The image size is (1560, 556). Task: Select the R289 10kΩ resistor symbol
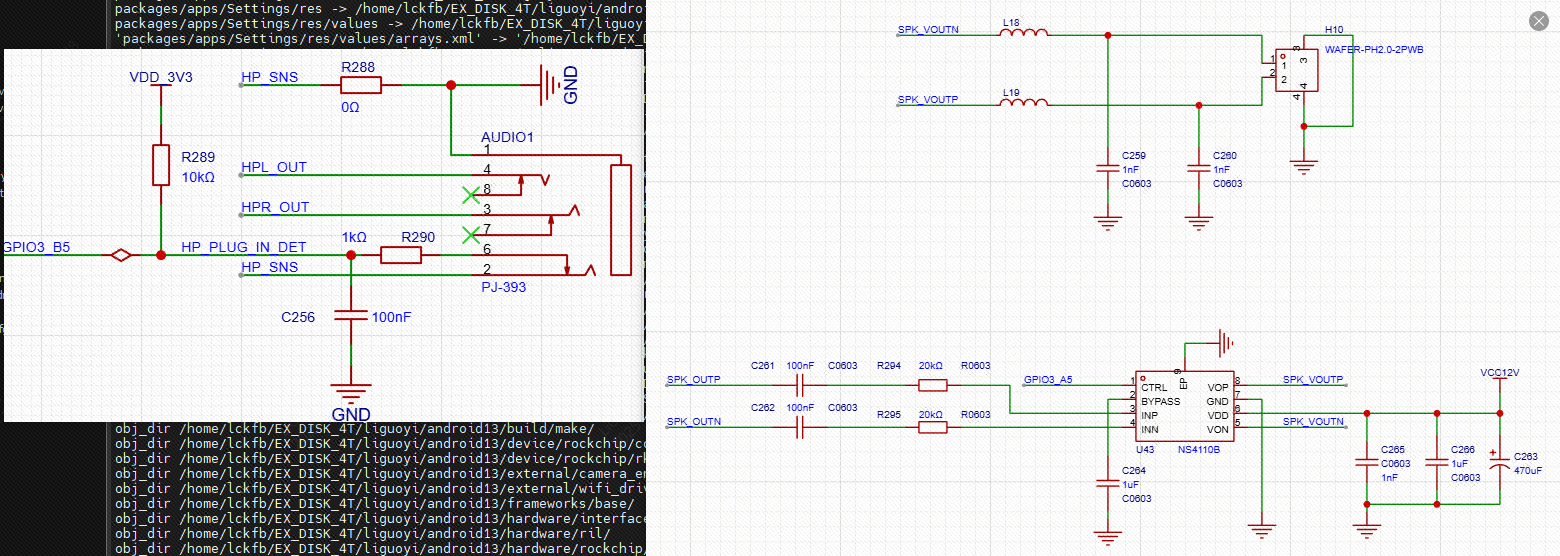[160, 165]
